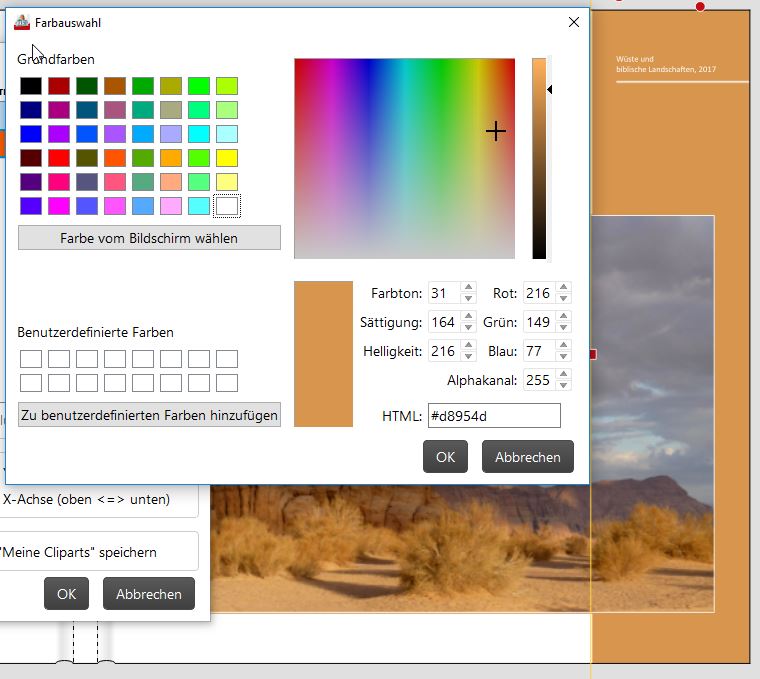Click the desert landscape photo on page
This screenshot has width=760, height=679.
(x=462, y=548)
